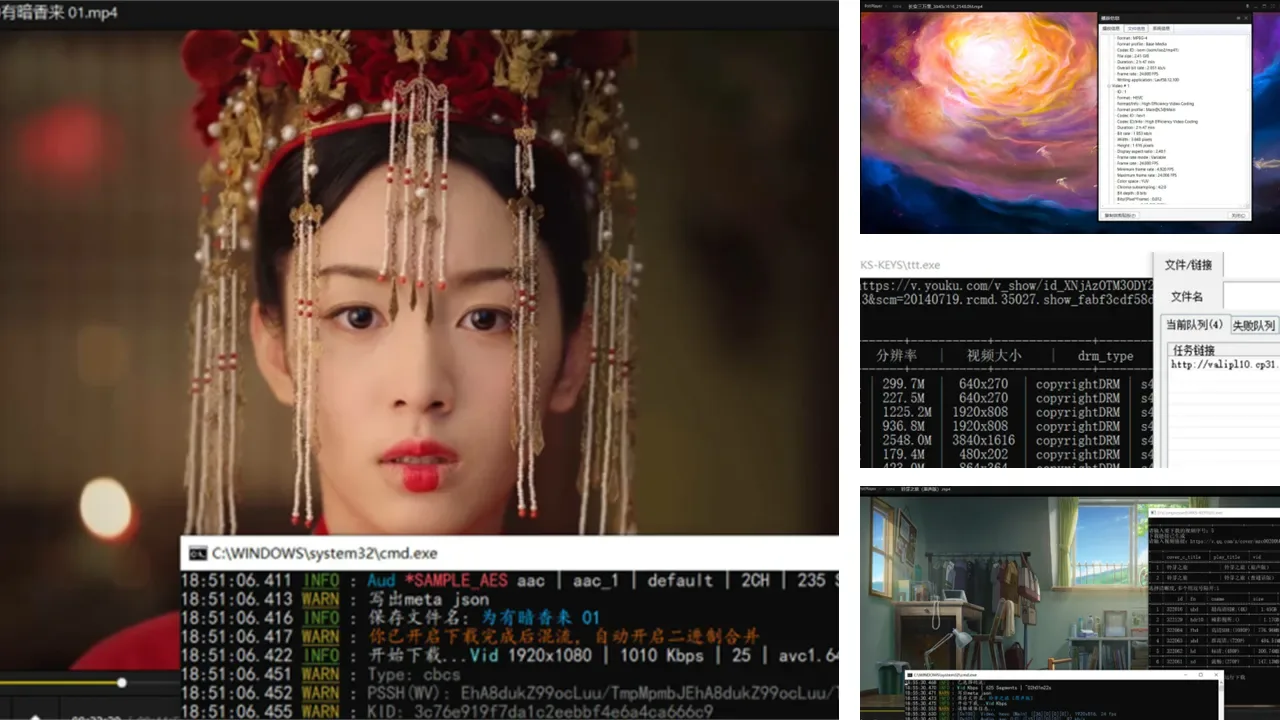Image resolution: width=1280 pixels, height=720 pixels.
Task: Click the playback progress slider handle in the main player
Action: 122,683
